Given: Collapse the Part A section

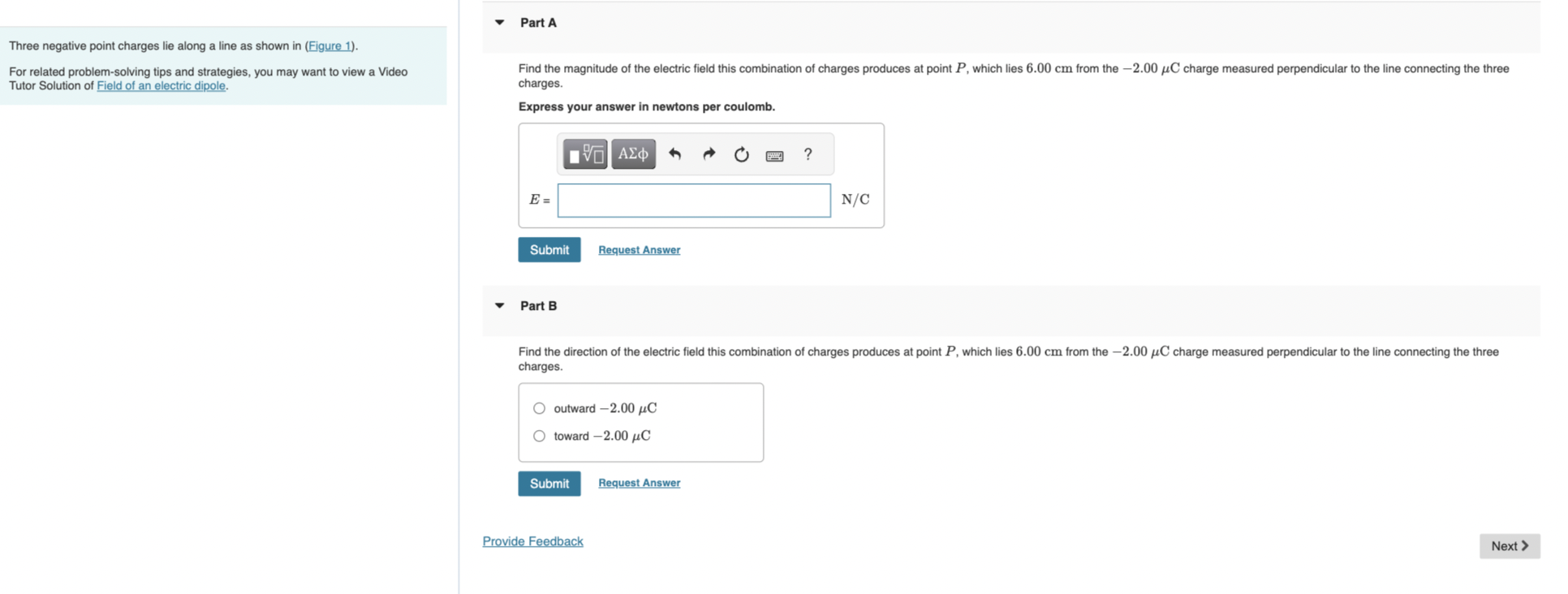Looking at the screenshot, I should point(498,23).
